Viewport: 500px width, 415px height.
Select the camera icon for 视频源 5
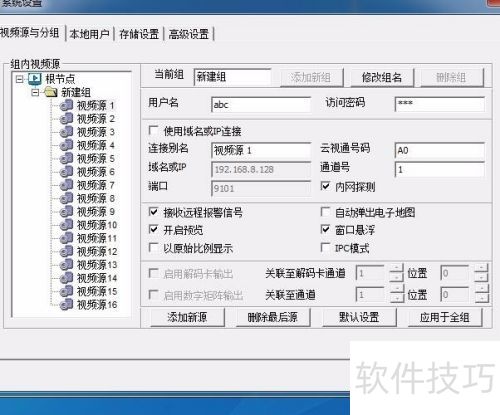pyautogui.click(x=66, y=159)
